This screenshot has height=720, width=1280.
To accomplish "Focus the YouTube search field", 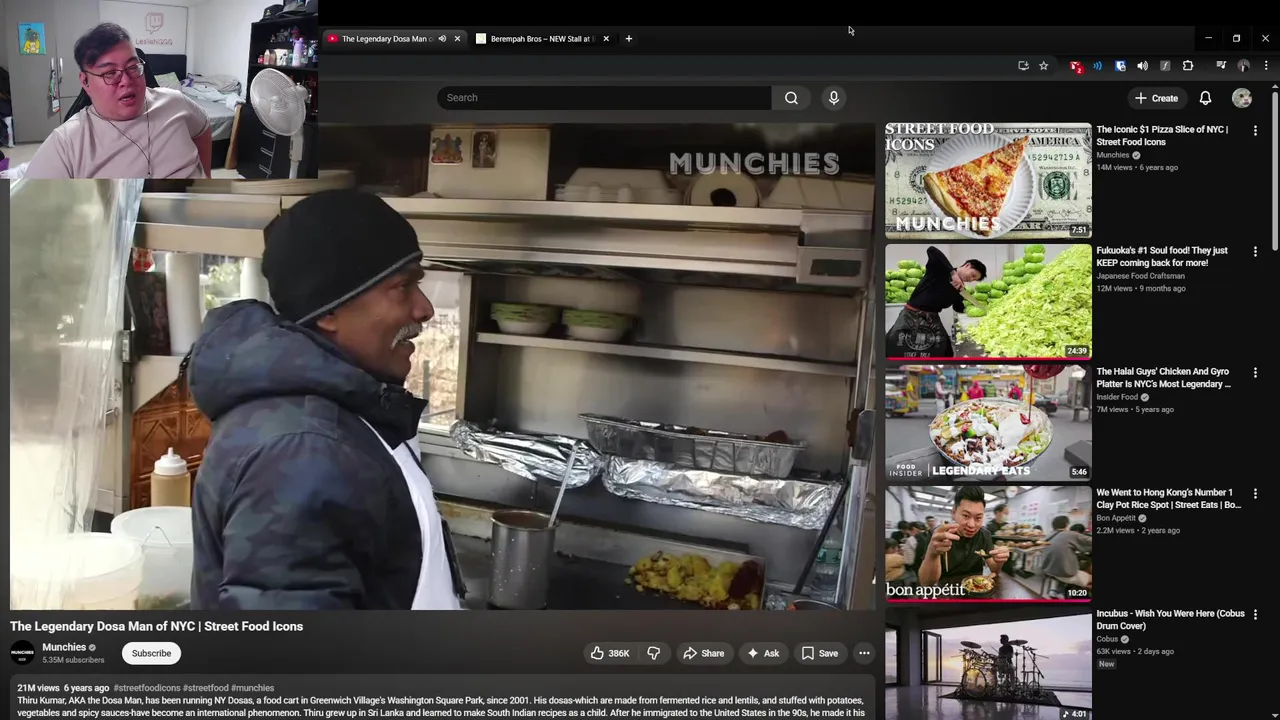I will point(604,98).
